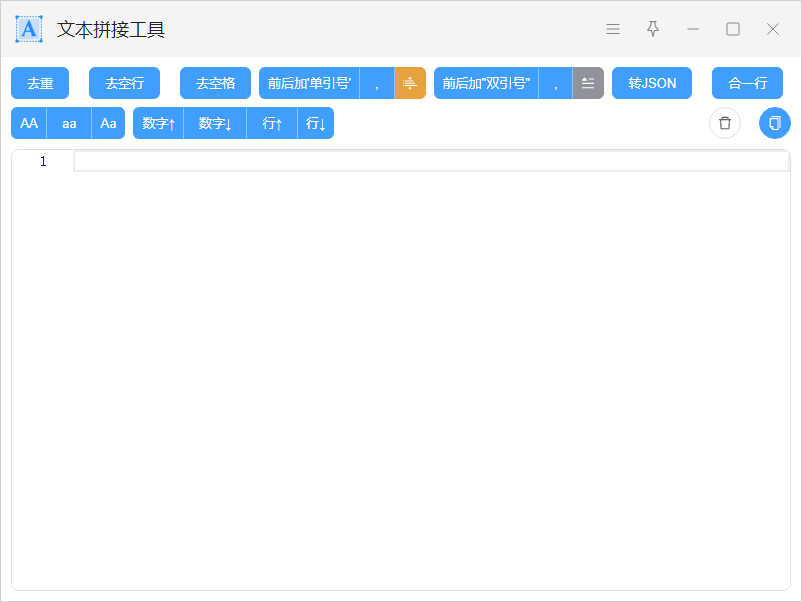
Task: Clear text with the trash icon
Action: 725,123
